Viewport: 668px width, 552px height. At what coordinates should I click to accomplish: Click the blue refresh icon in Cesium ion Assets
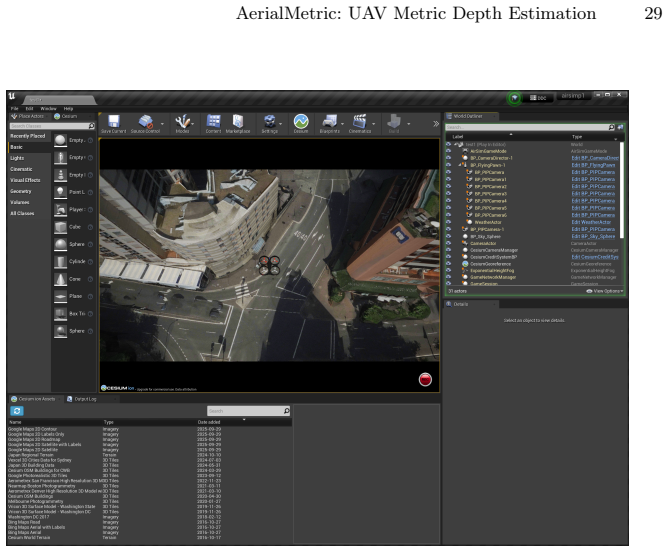(x=17, y=411)
